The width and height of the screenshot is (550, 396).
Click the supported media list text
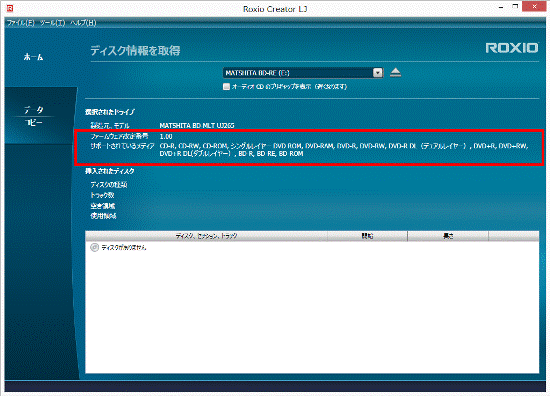(344, 149)
